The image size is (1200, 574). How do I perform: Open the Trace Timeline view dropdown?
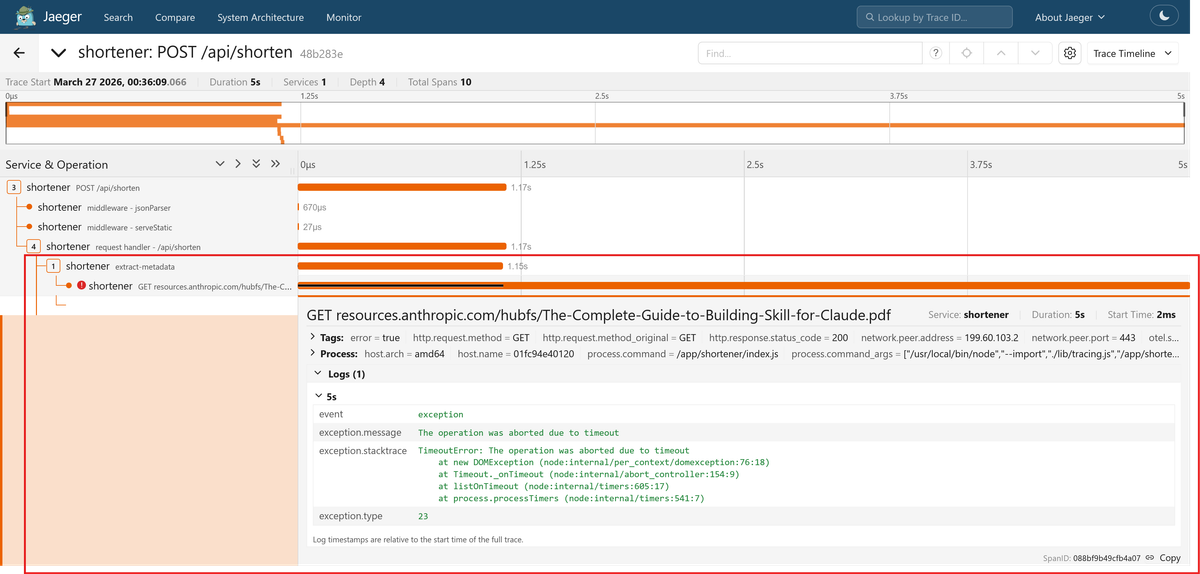1132,53
